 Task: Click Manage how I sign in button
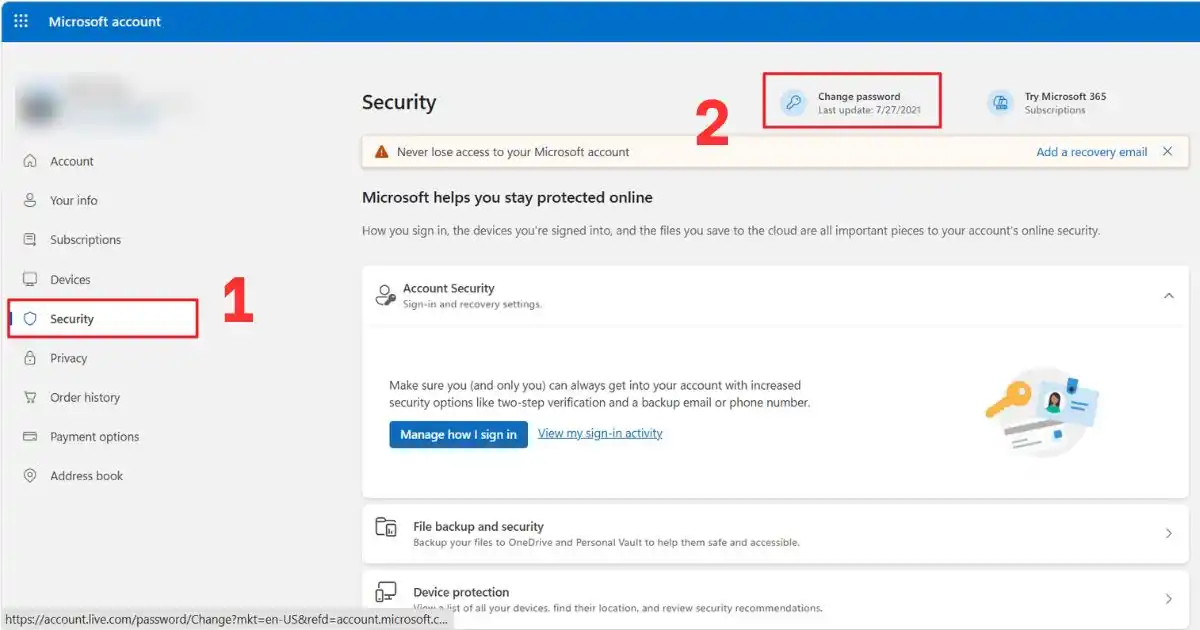[458, 434]
